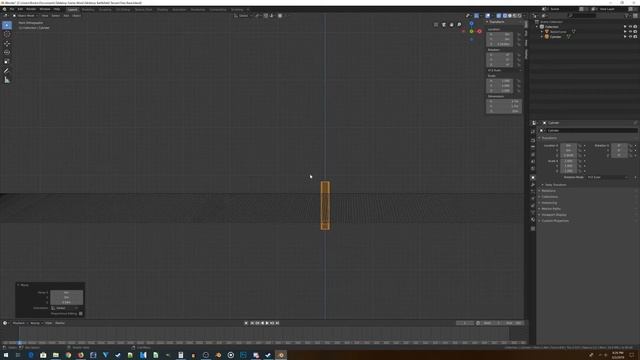Select the Move tool

point(7,43)
